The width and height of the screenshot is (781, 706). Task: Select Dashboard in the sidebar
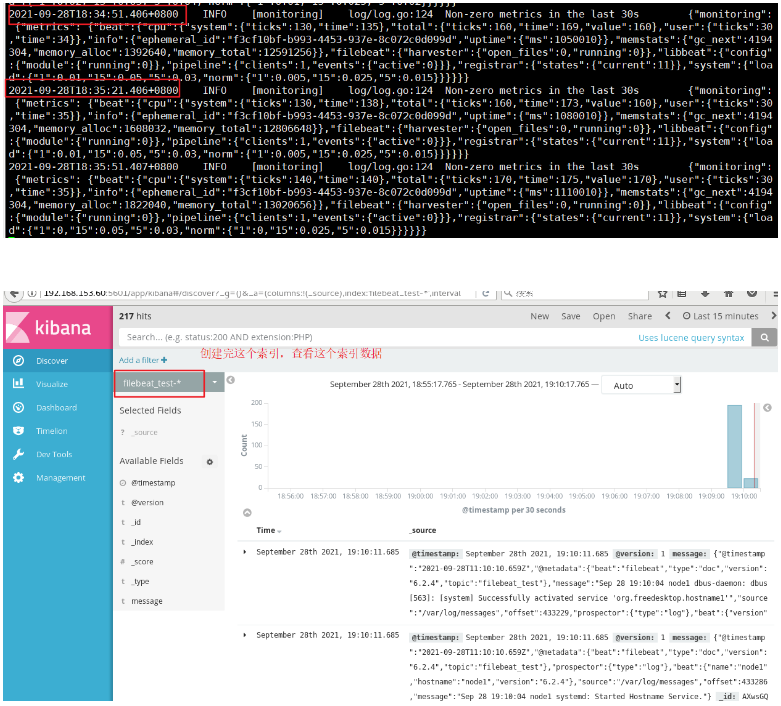pyautogui.click(x=56, y=408)
